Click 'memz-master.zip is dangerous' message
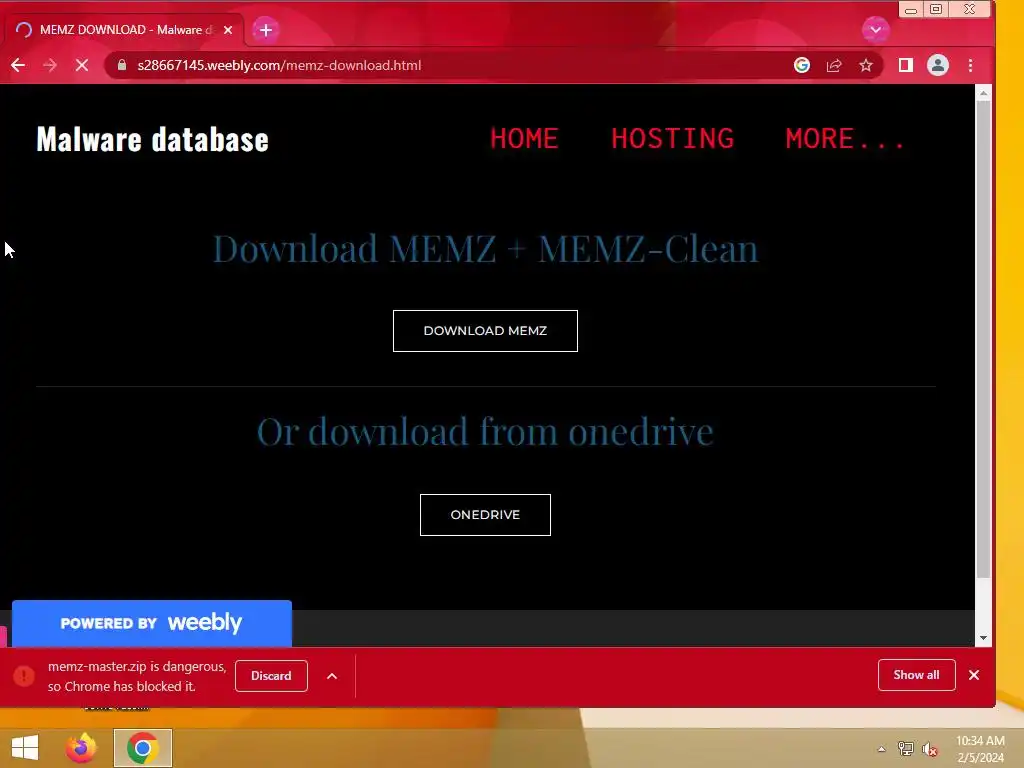1024x768 pixels. point(137,676)
